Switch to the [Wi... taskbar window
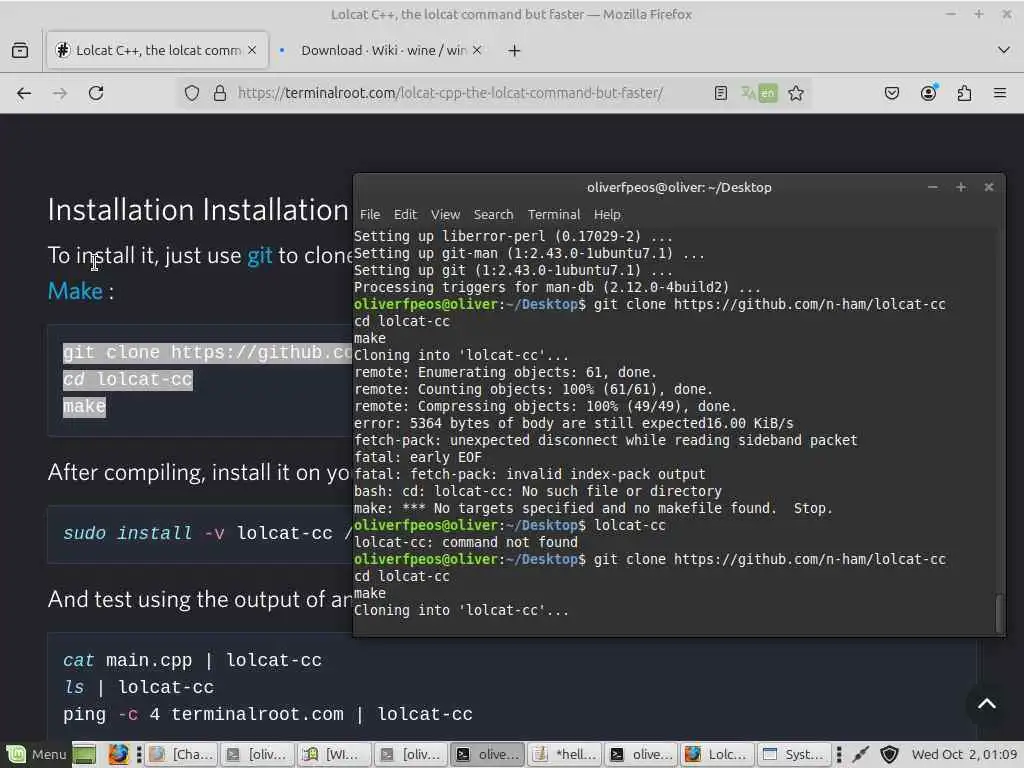Image resolution: width=1024 pixels, height=768 pixels. [336, 754]
